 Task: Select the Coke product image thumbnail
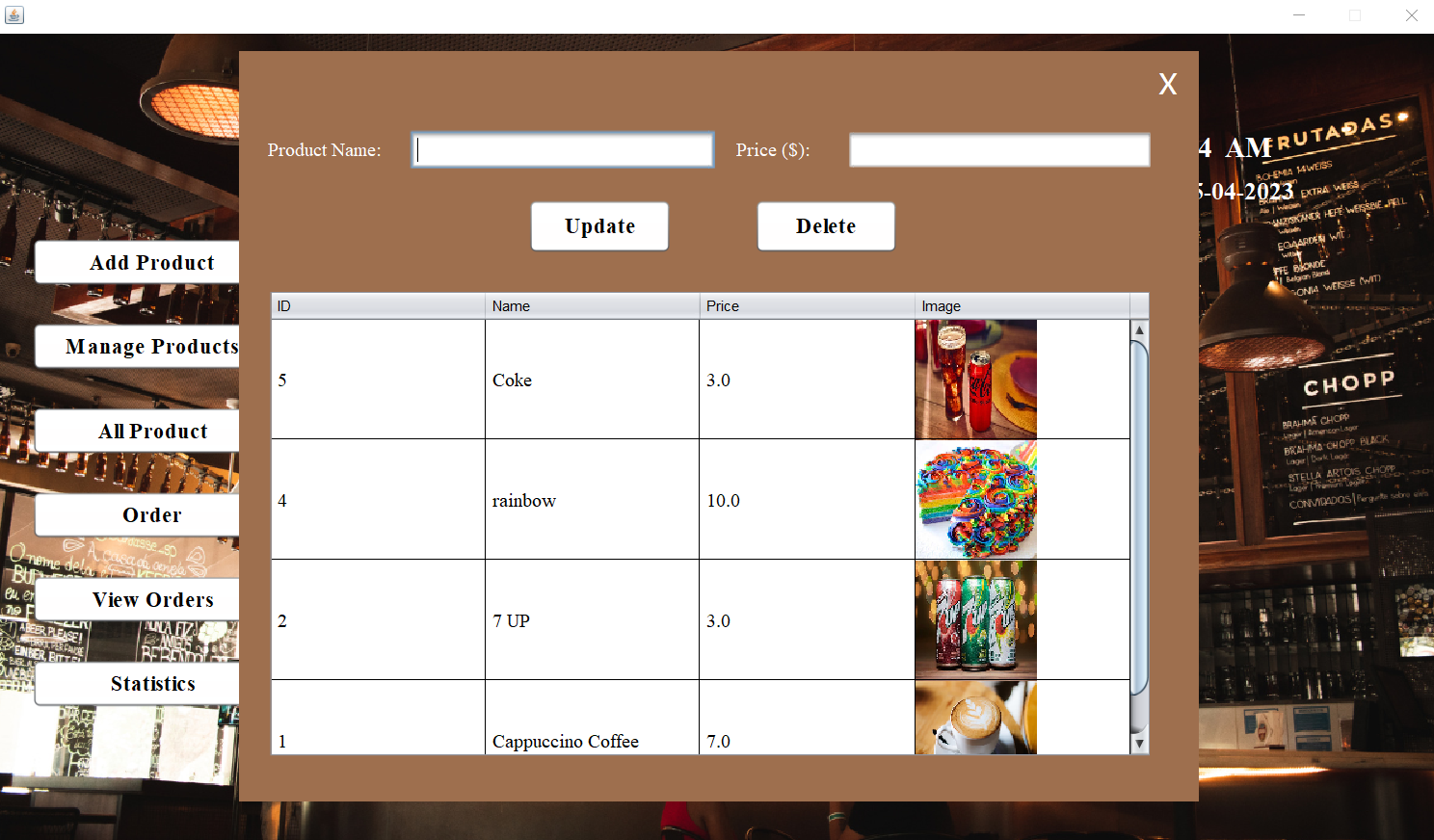pyautogui.click(x=976, y=380)
